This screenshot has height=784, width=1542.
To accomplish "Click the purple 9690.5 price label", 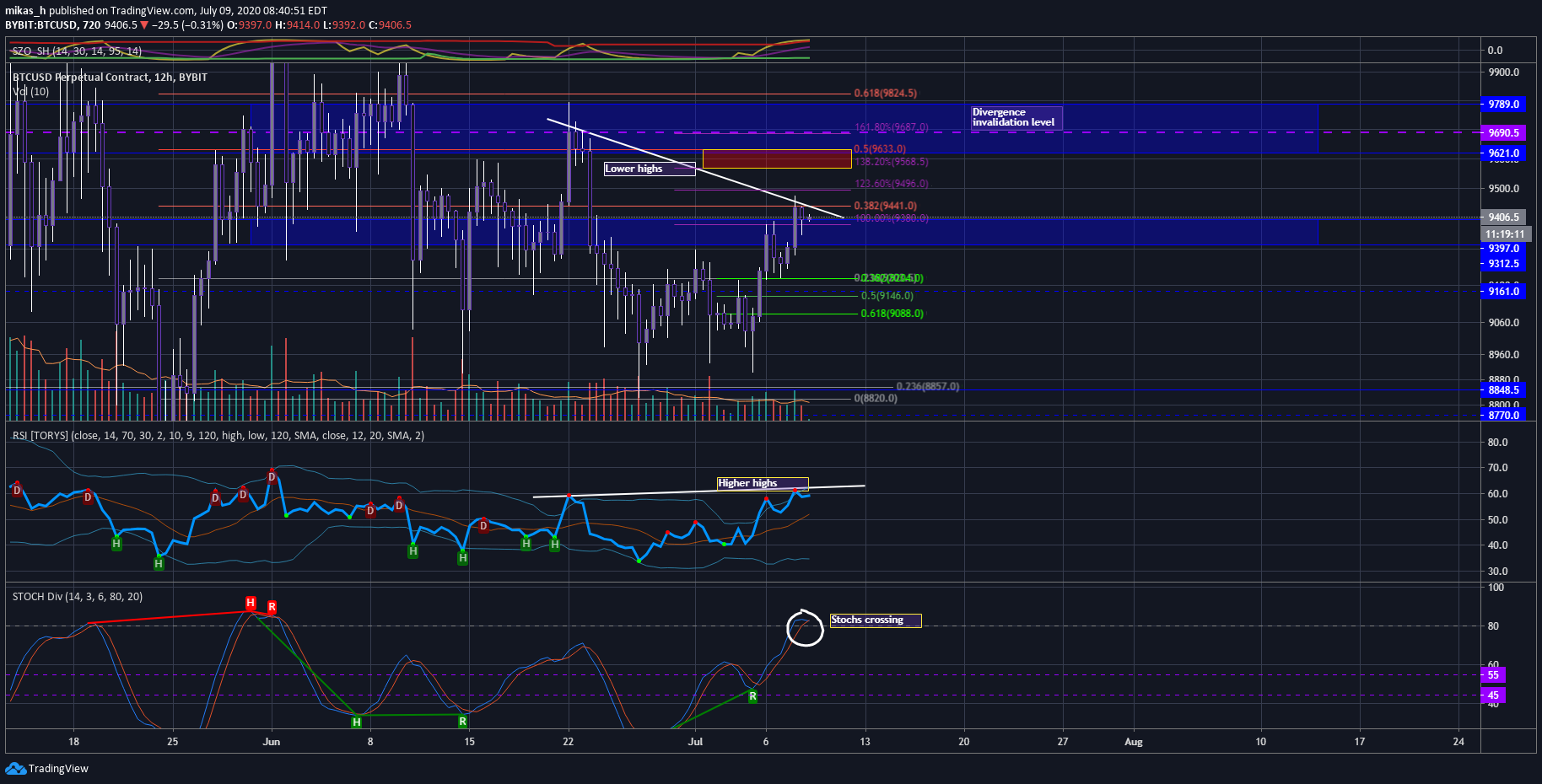I will click(1503, 133).
